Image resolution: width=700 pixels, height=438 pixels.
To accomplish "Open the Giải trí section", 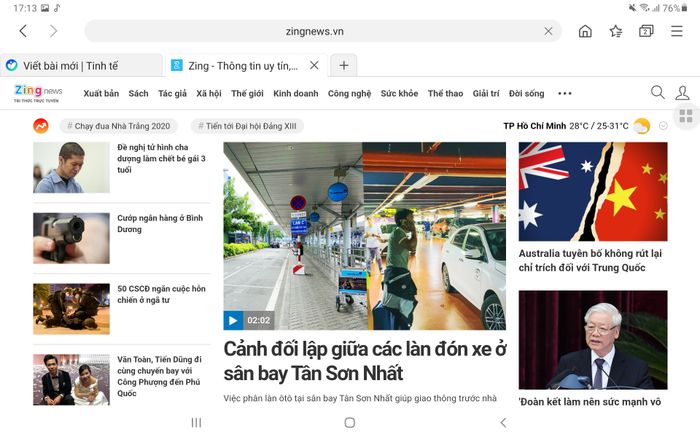I will click(486, 93).
